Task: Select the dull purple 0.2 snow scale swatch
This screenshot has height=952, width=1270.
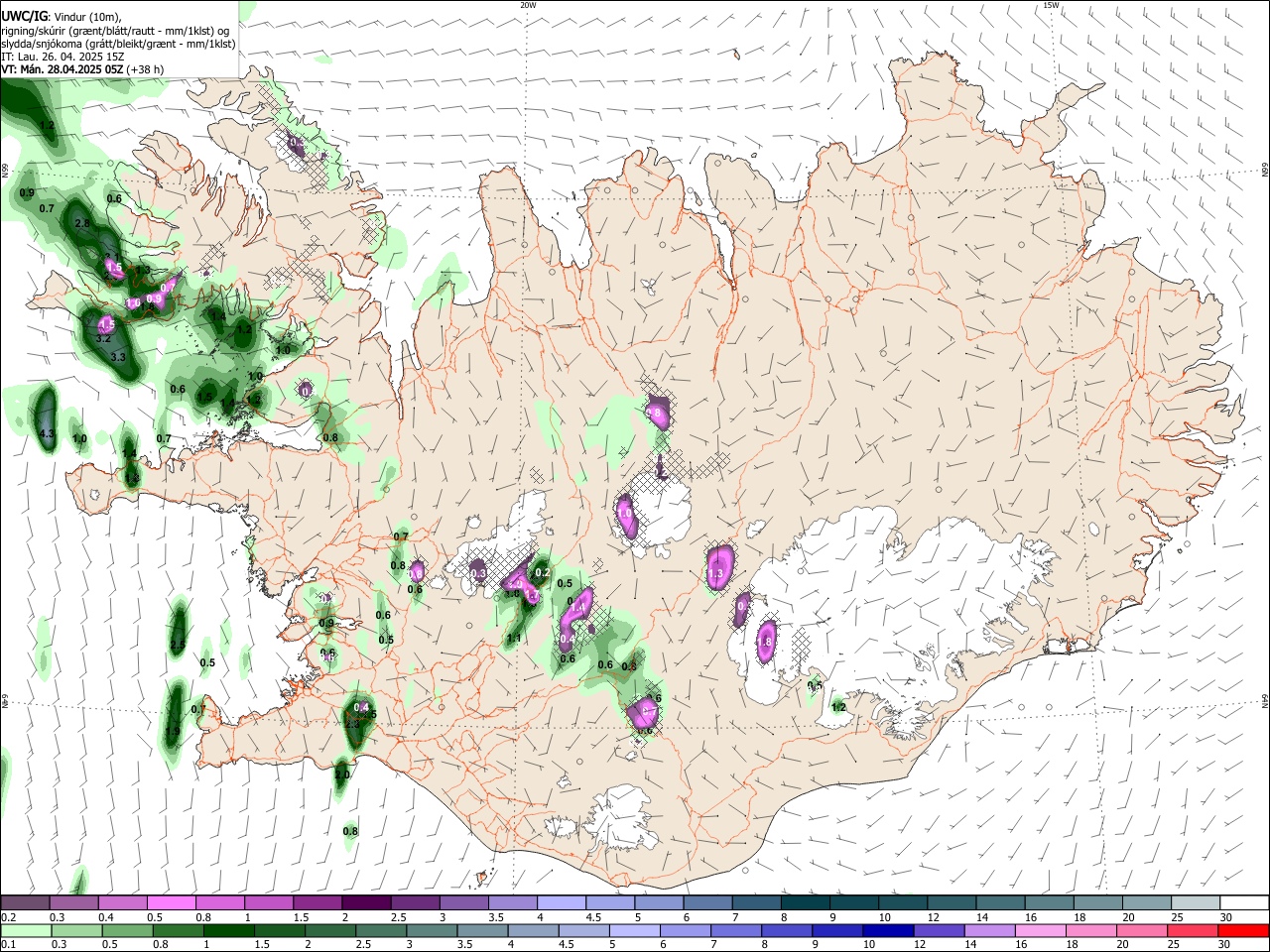Action: [x=25, y=902]
